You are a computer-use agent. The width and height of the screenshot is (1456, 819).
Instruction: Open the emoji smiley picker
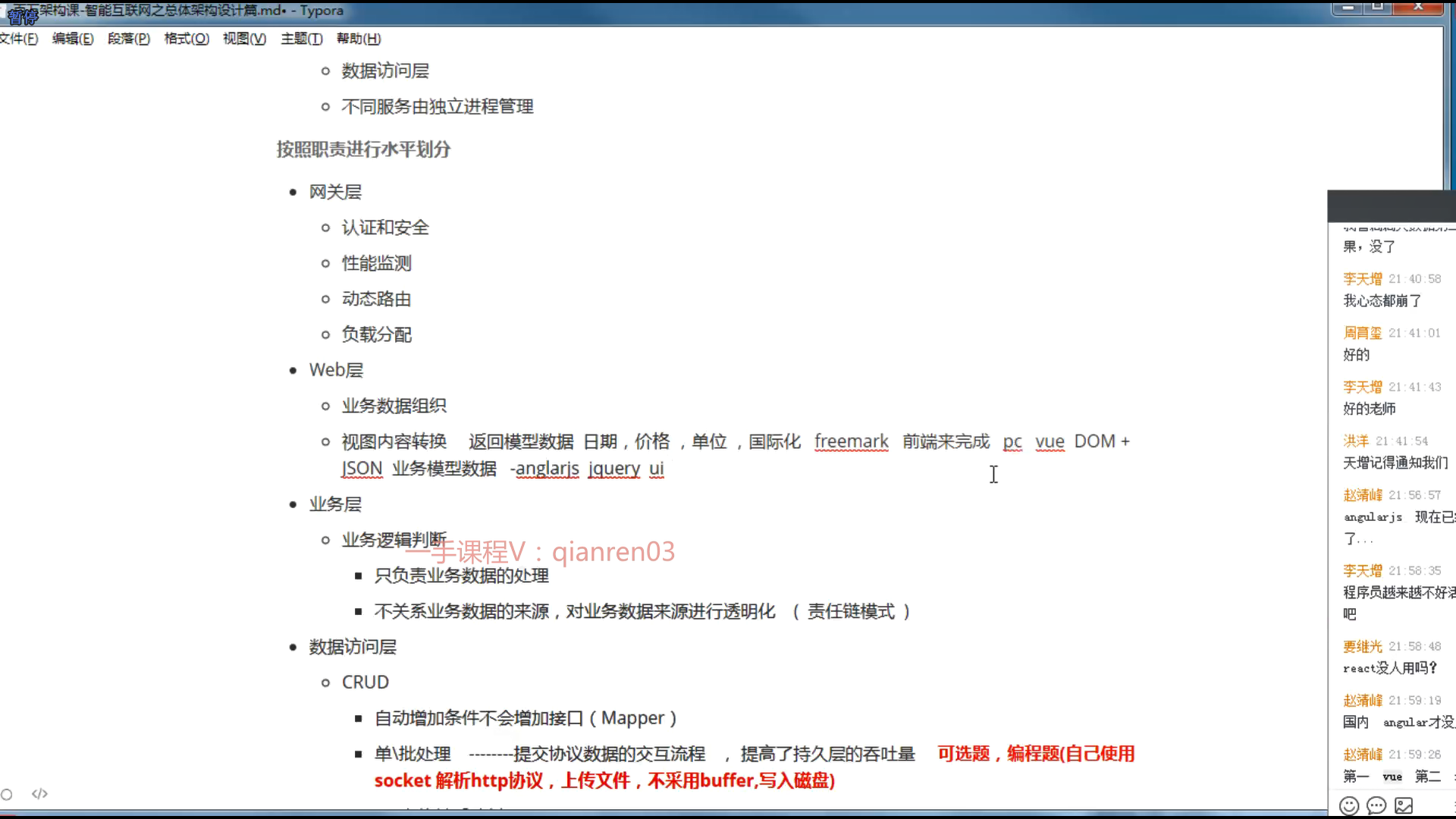(x=1348, y=805)
